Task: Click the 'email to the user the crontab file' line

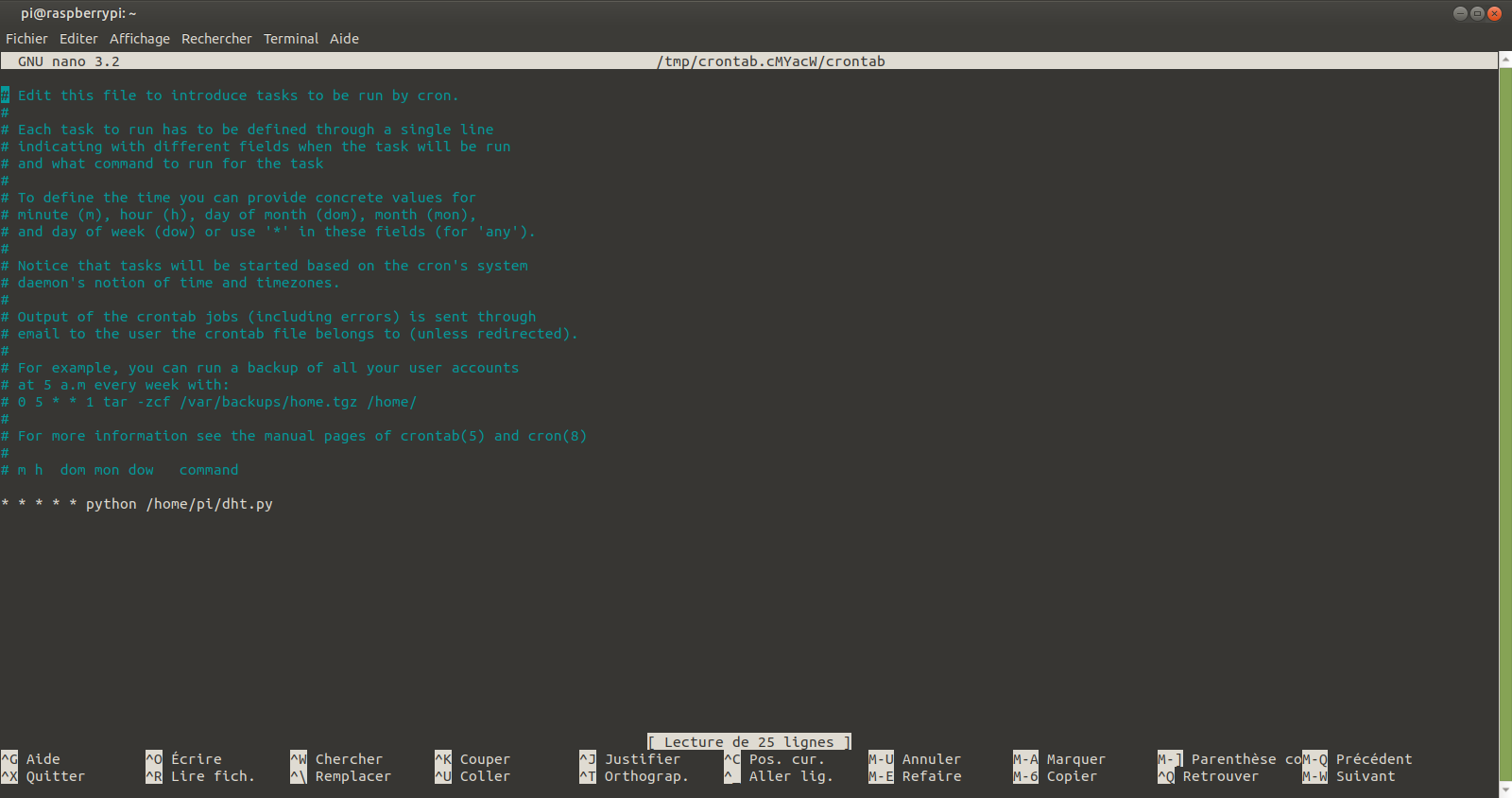Action: point(289,334)
